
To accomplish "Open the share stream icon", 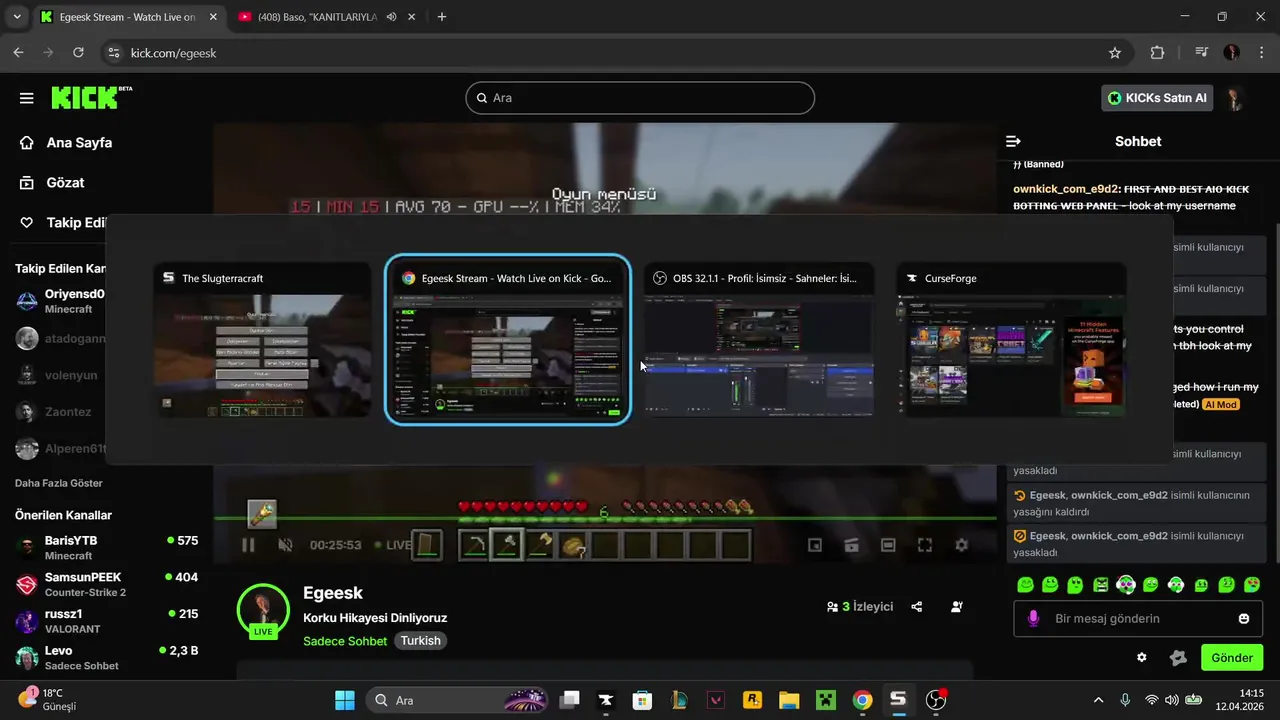I will 917,606.
